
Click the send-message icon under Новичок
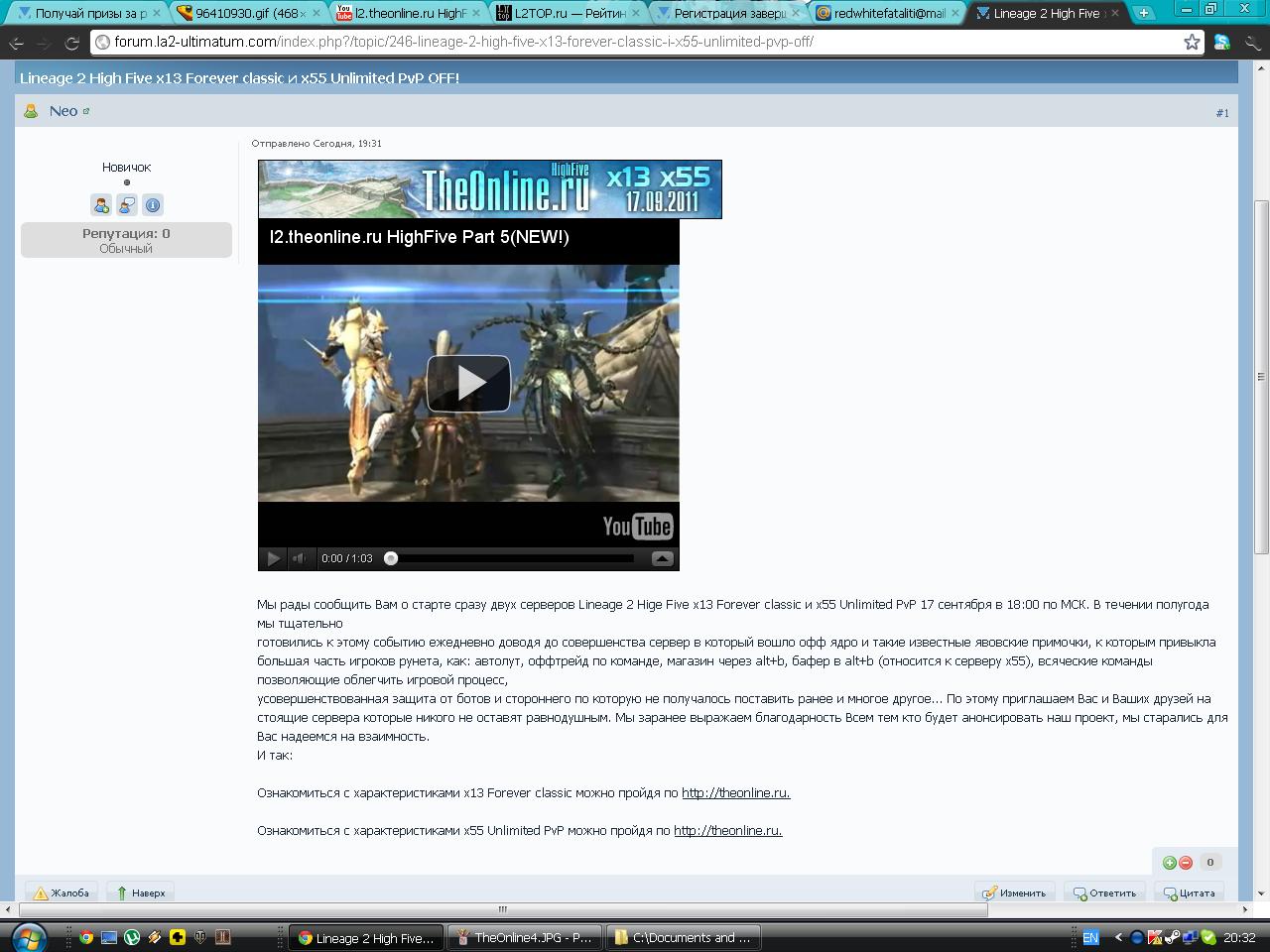pyautogui.click(x=127, y=205)
